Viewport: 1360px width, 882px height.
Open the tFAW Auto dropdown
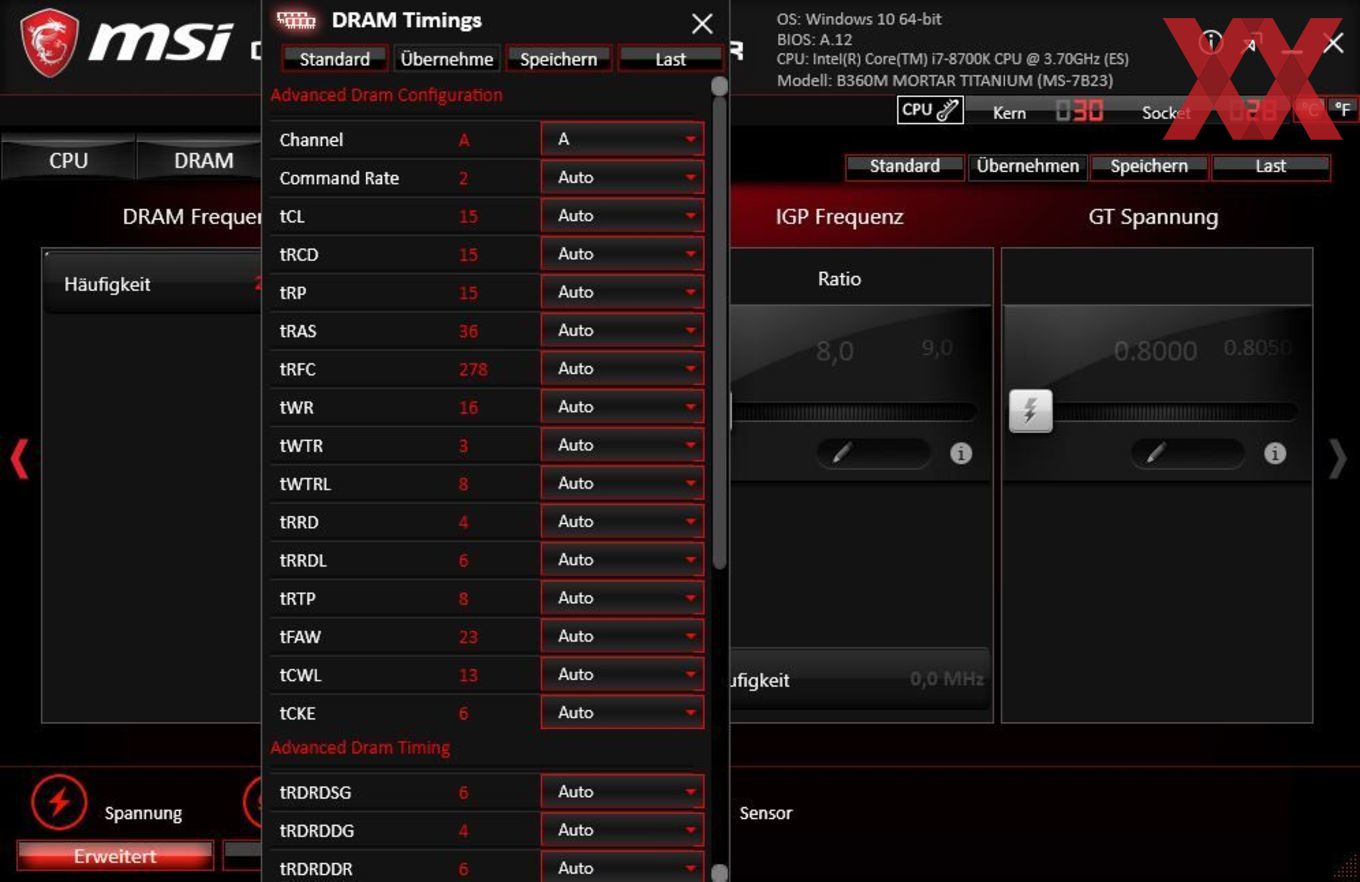click(x=622, y=635)
